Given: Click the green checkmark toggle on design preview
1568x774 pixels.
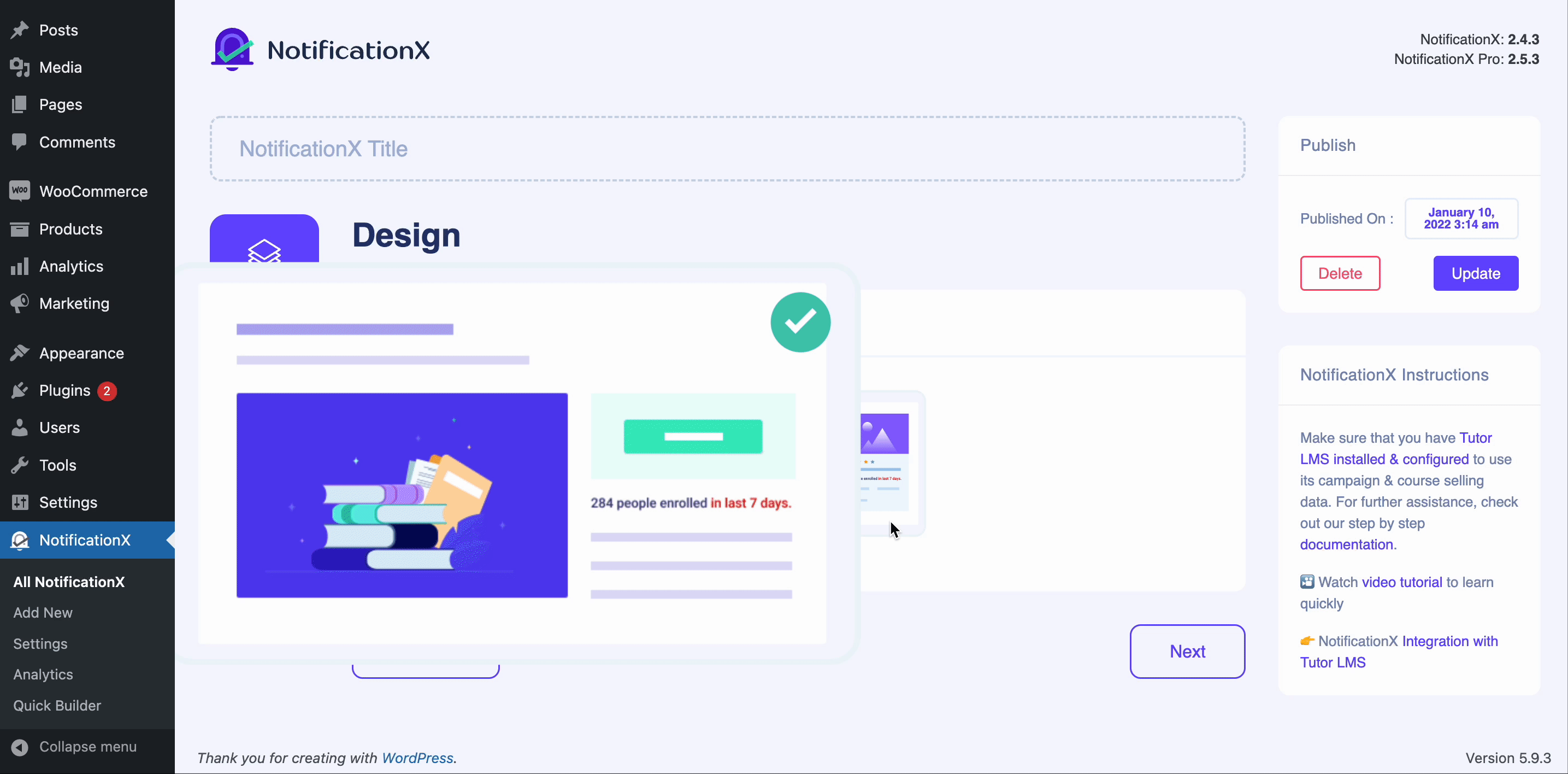Looking at the screenshot, I should tap(799, 321).
